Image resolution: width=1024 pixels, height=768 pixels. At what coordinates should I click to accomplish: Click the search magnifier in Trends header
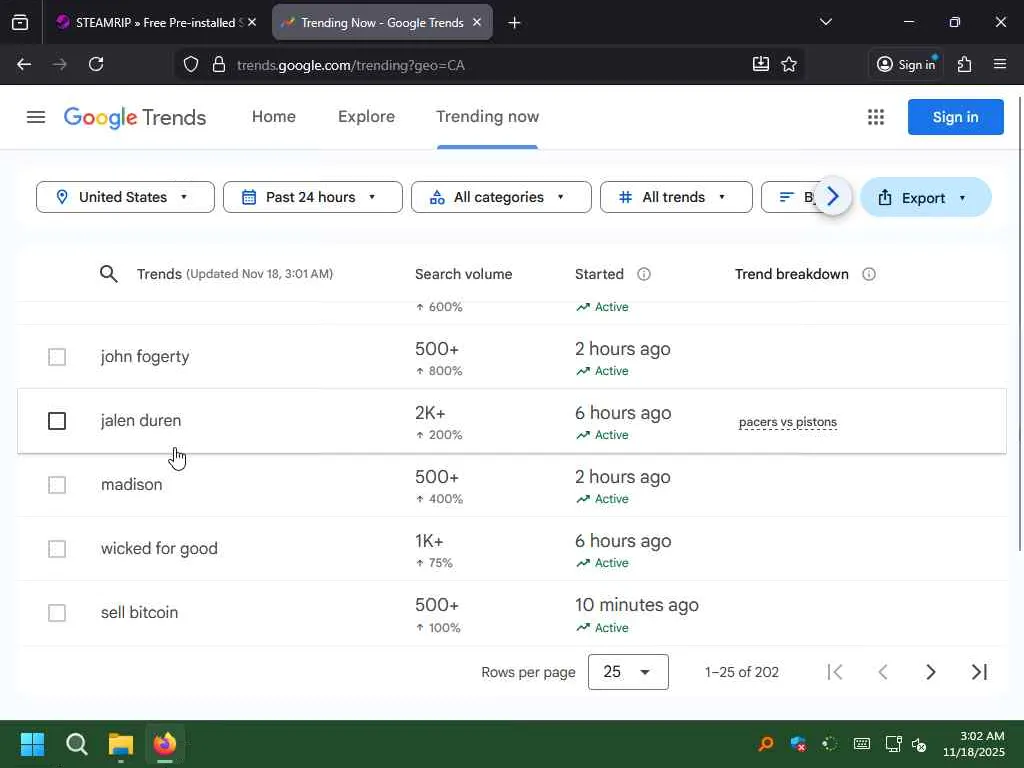click(108, 274)
